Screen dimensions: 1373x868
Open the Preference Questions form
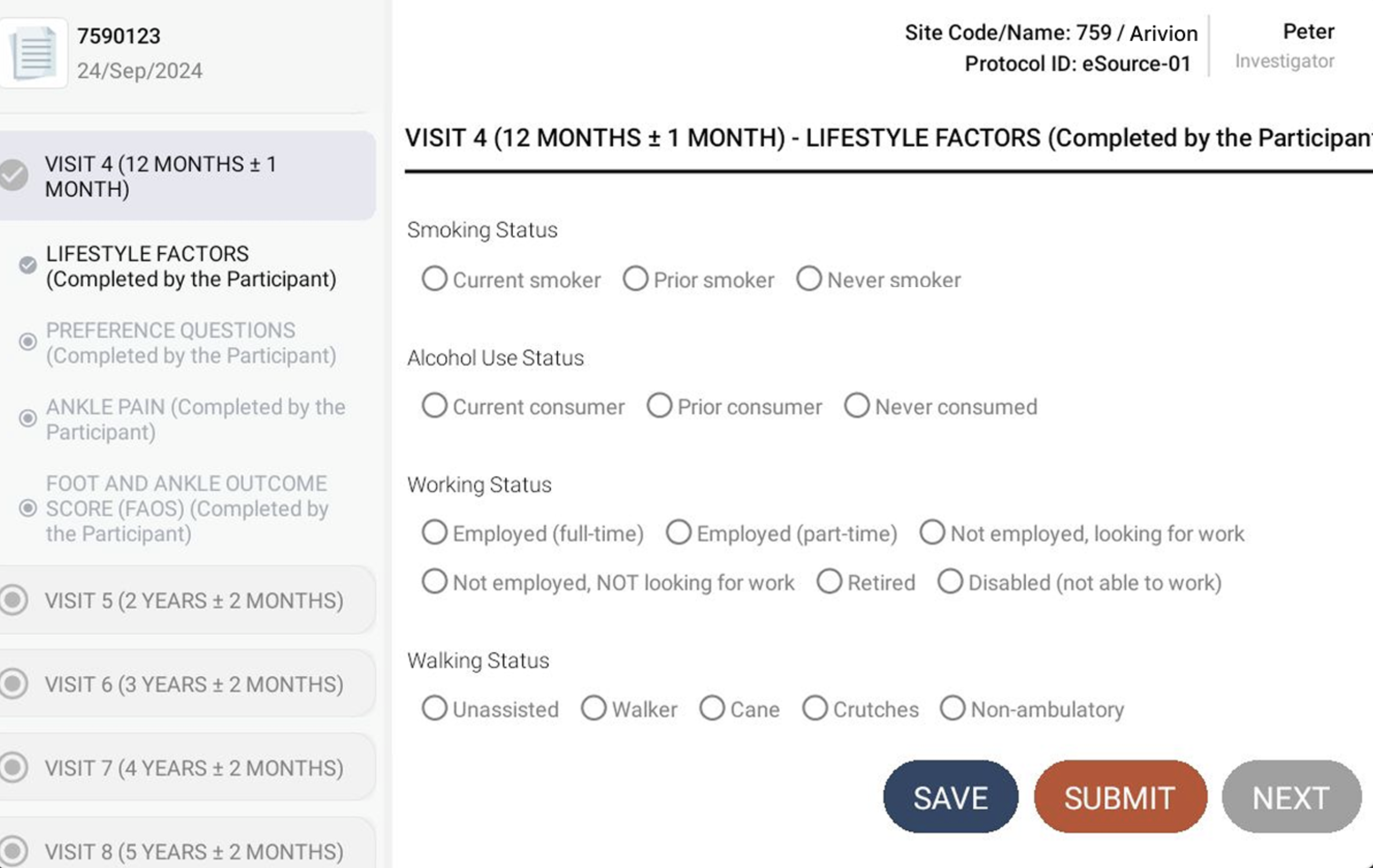[x=191, y=343]
